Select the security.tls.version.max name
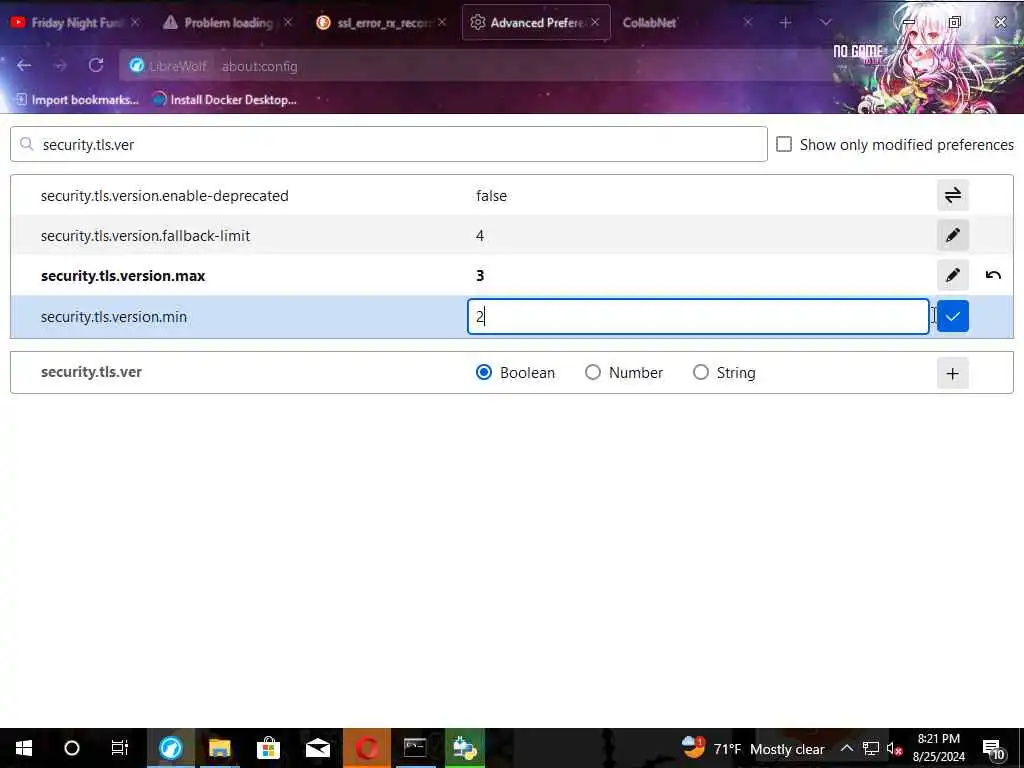This screenshot has height=768, width=1024. point(123,276)
